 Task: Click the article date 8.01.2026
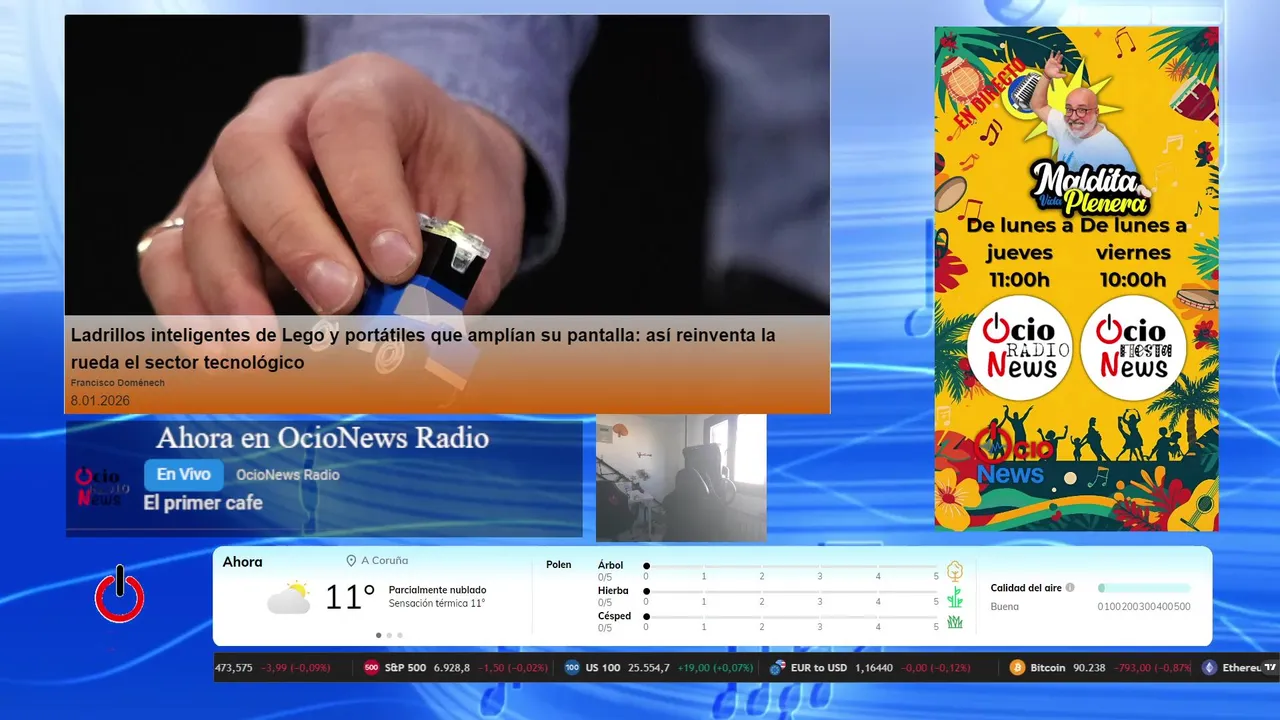pos(100,401)
